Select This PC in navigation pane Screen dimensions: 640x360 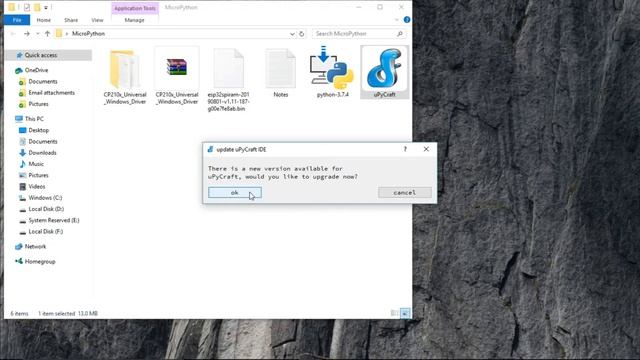tap(34, 119)
